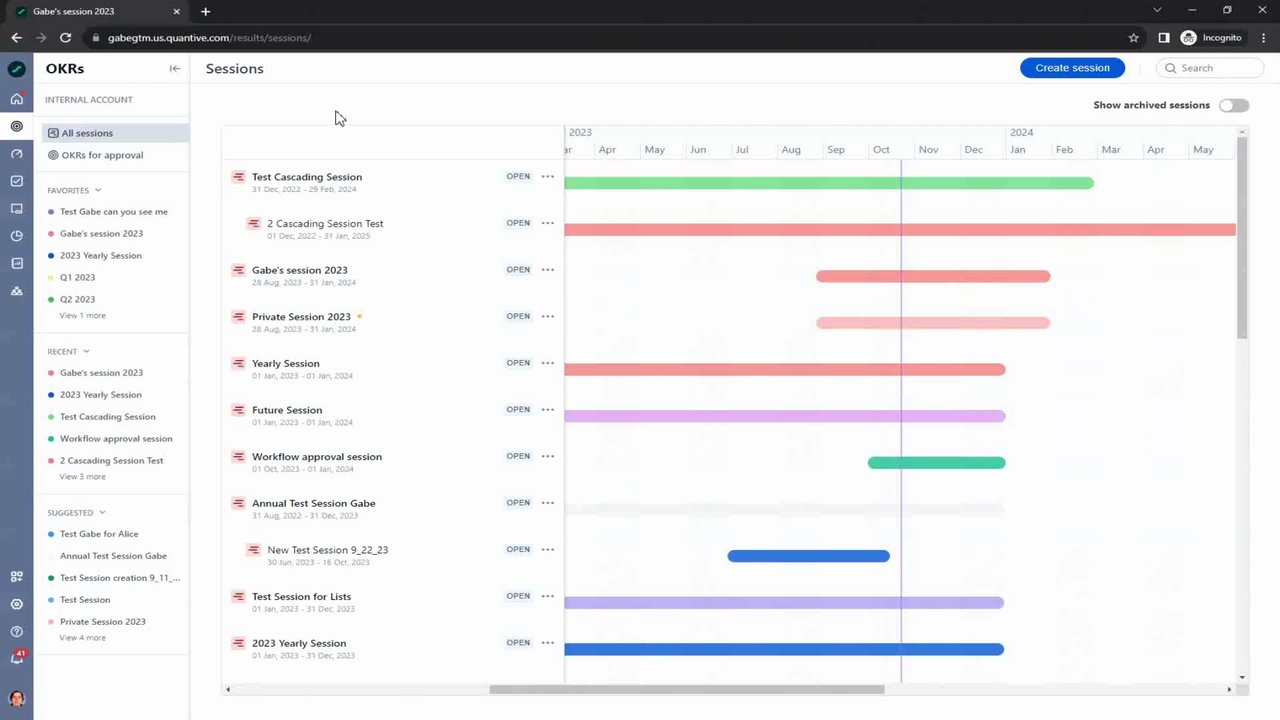This screenshot has width=1280, height=720.
Task: Click the teal Workflow approval session bar
Action: pos(936,463)
